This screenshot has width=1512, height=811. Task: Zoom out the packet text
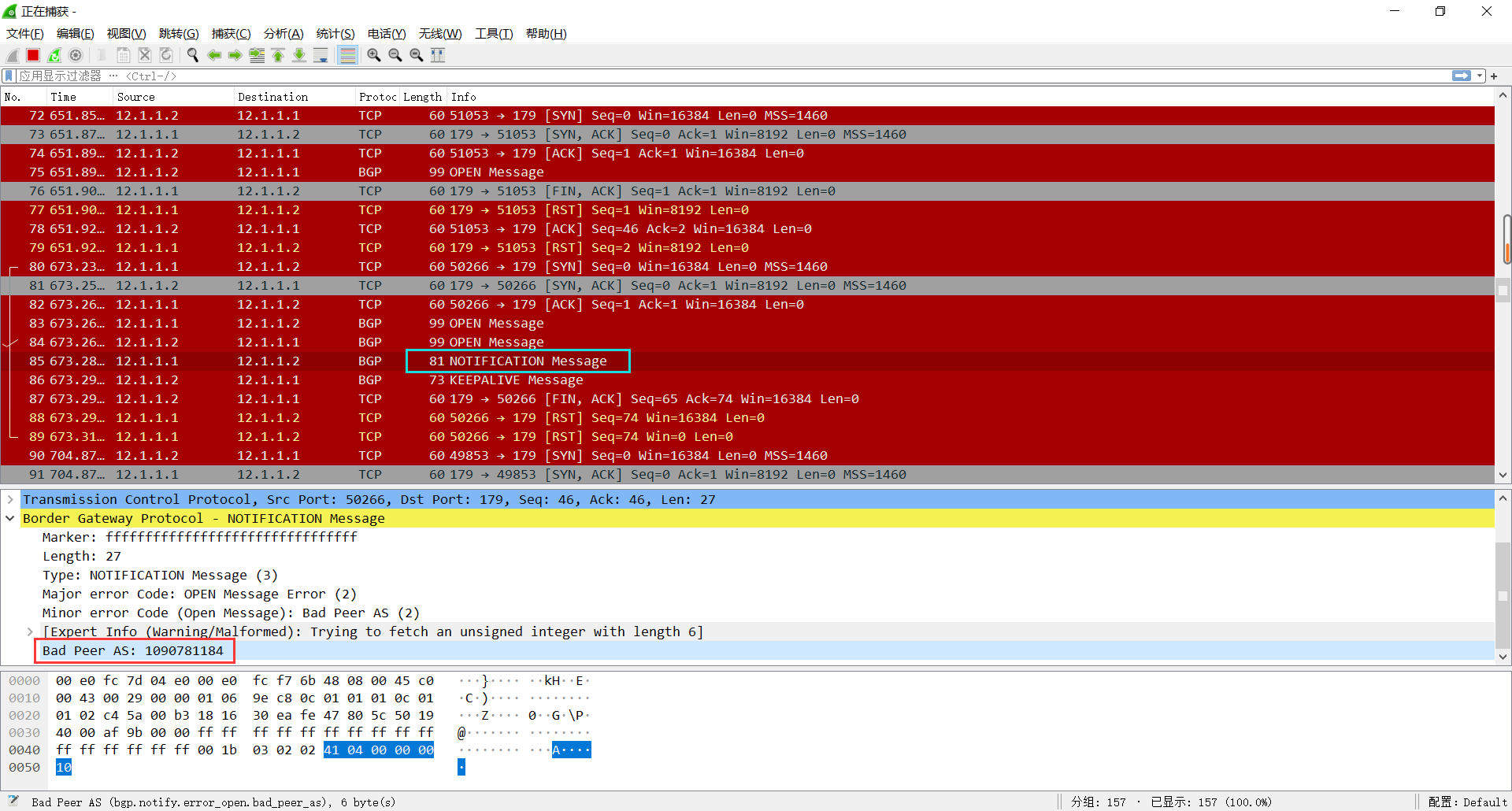pos(395,55)
